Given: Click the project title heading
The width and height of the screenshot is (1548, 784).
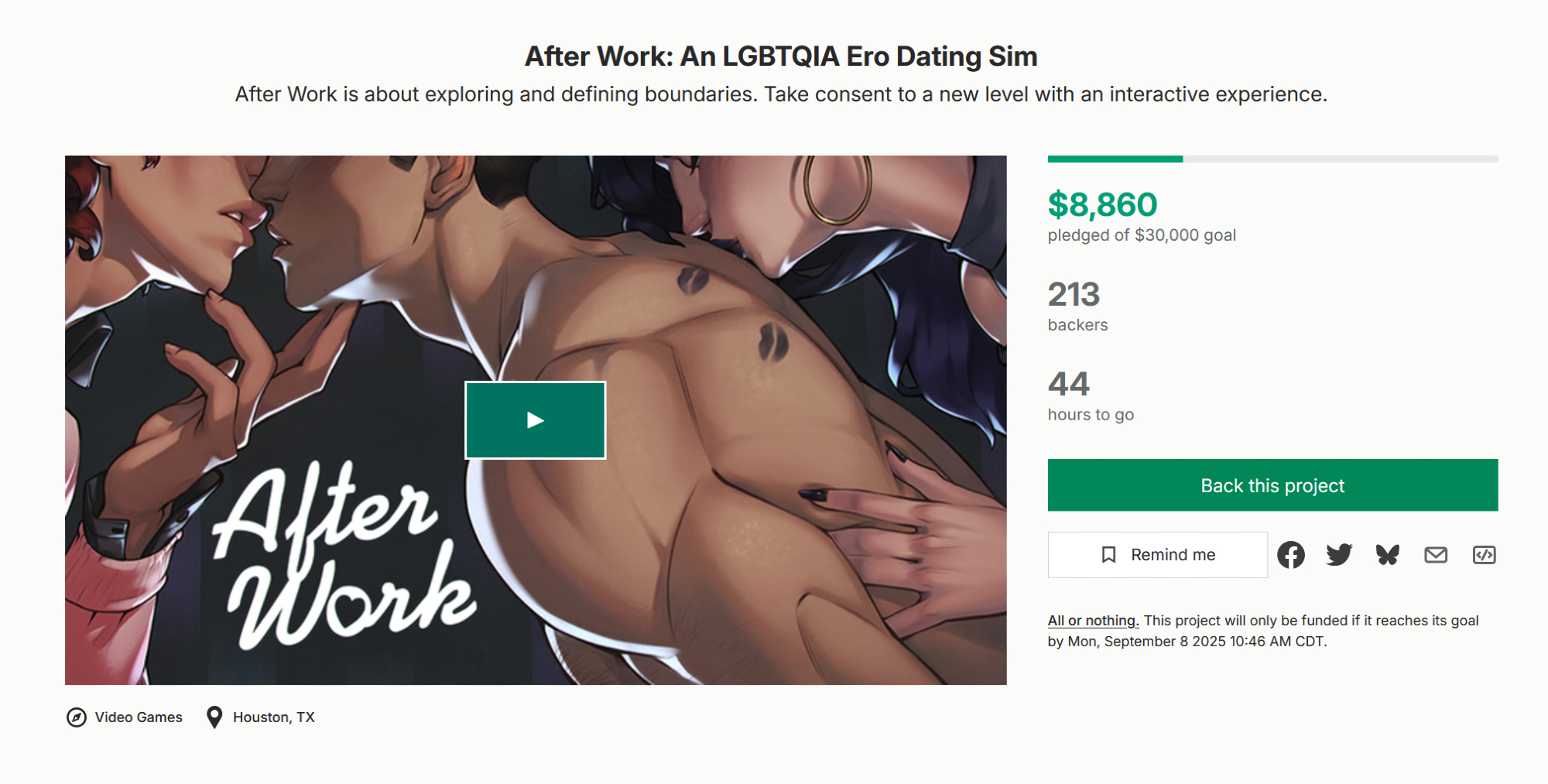Looking at the screenshot, I should coord(781,56).
